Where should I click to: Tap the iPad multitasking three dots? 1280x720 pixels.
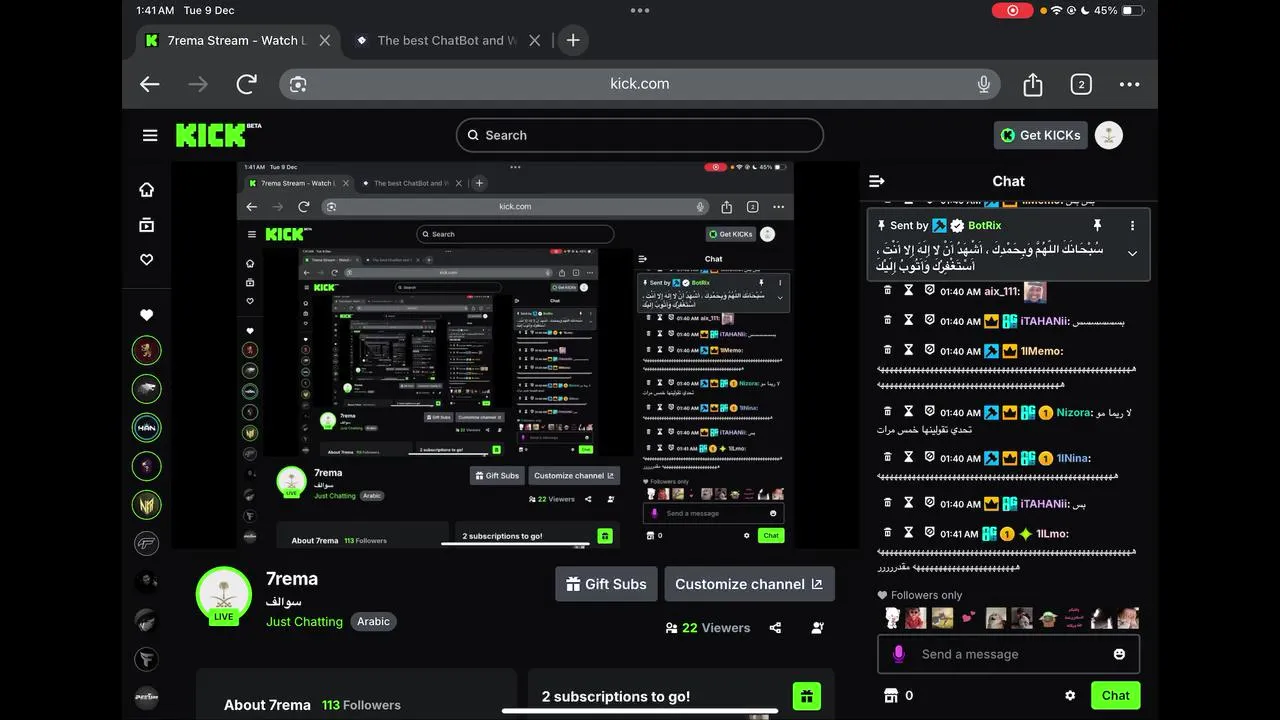pyautogui.click(x=640, y=11)
